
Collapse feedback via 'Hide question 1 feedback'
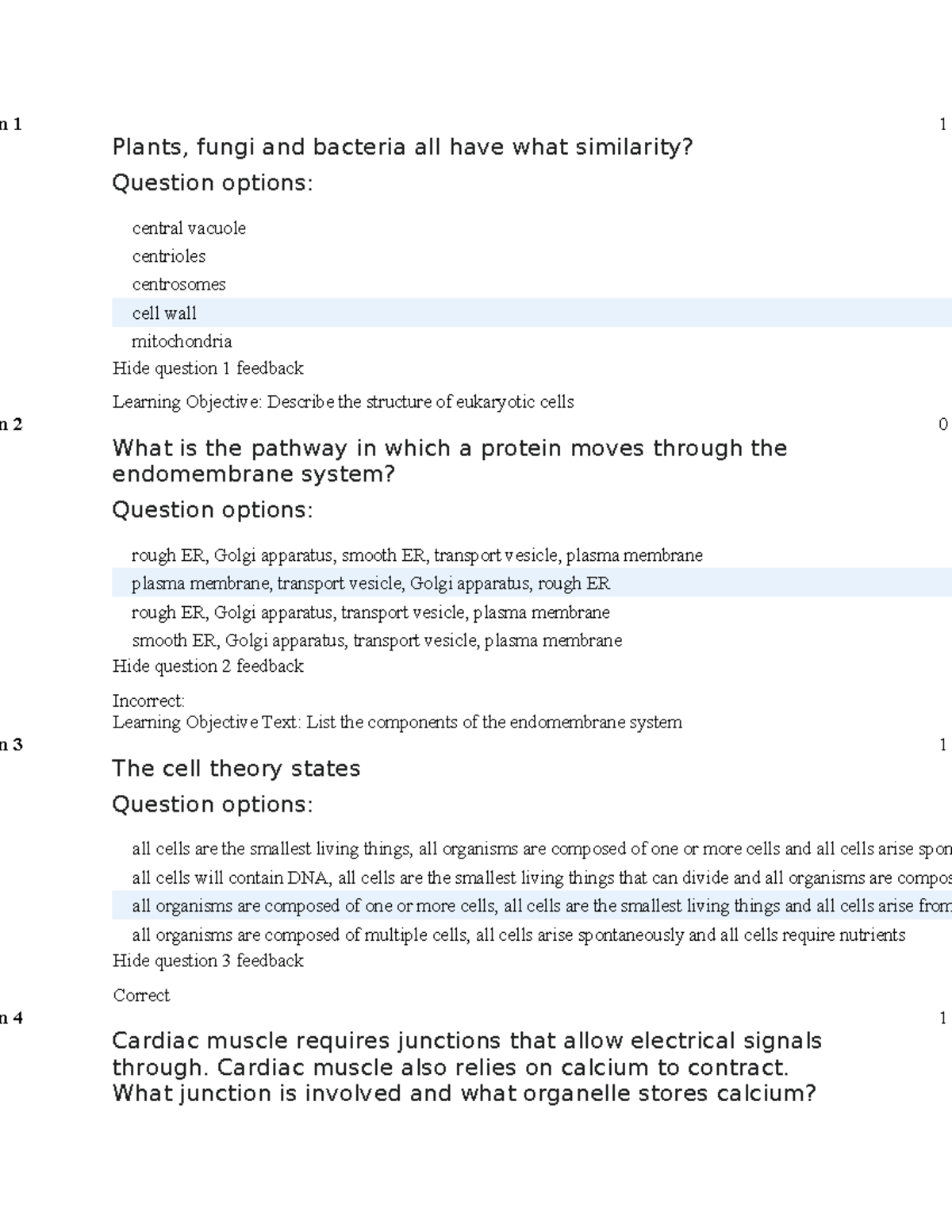pyautogui.click(x=208, y=368)
